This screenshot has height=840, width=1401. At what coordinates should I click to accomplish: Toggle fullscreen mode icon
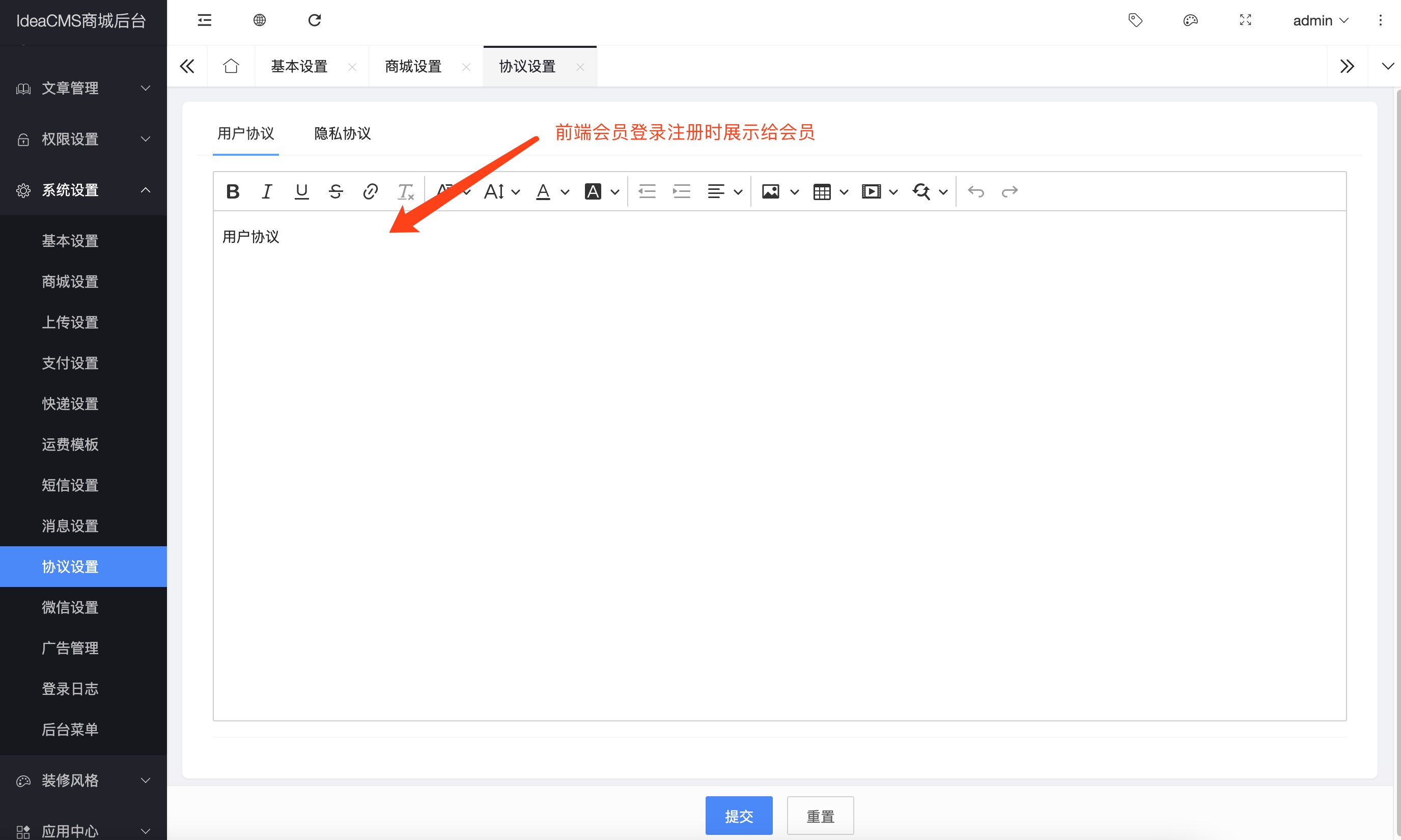(x=1245, y=20)
